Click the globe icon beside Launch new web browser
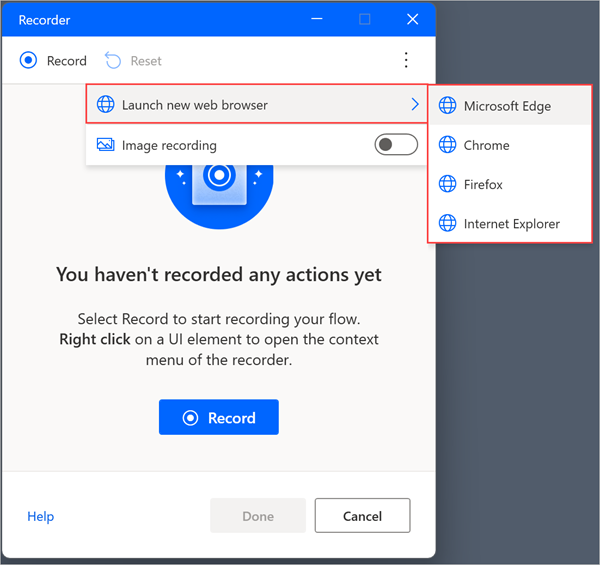Image resolution: width=600 pixels, height=565 pixels. (x=106, y=104)
